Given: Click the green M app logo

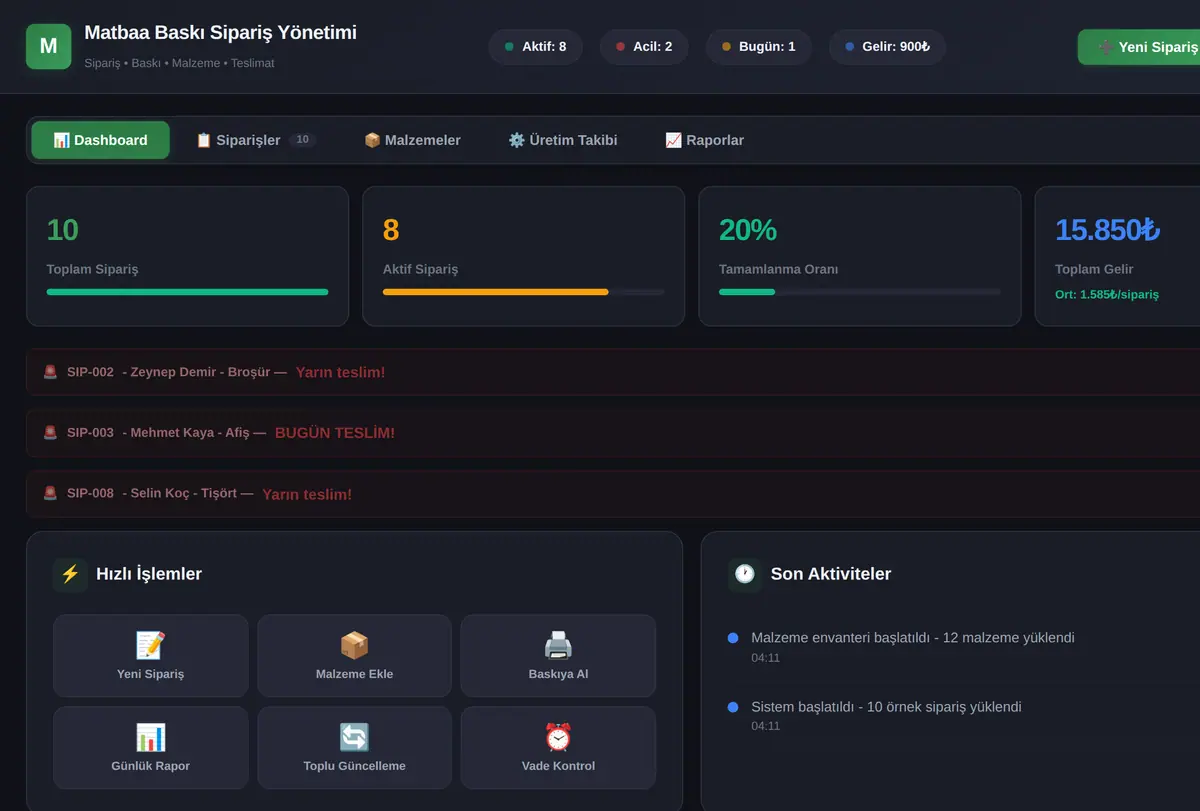Looking at the screenshot, I should [x=49, y=46].
